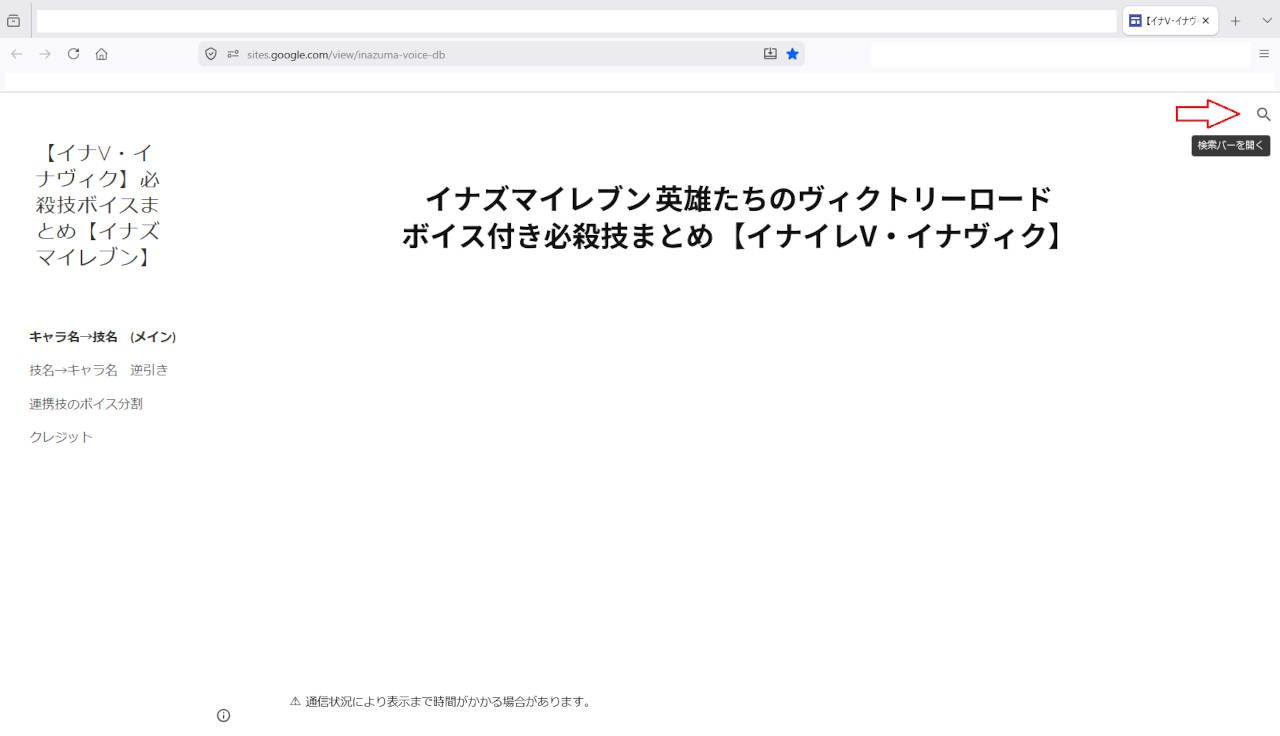This screenshot has height=736, width=1280.
Task: Click the heading イナズマイレブン英雄たちのヴィクトリーロード
Action: coord(738,199)
